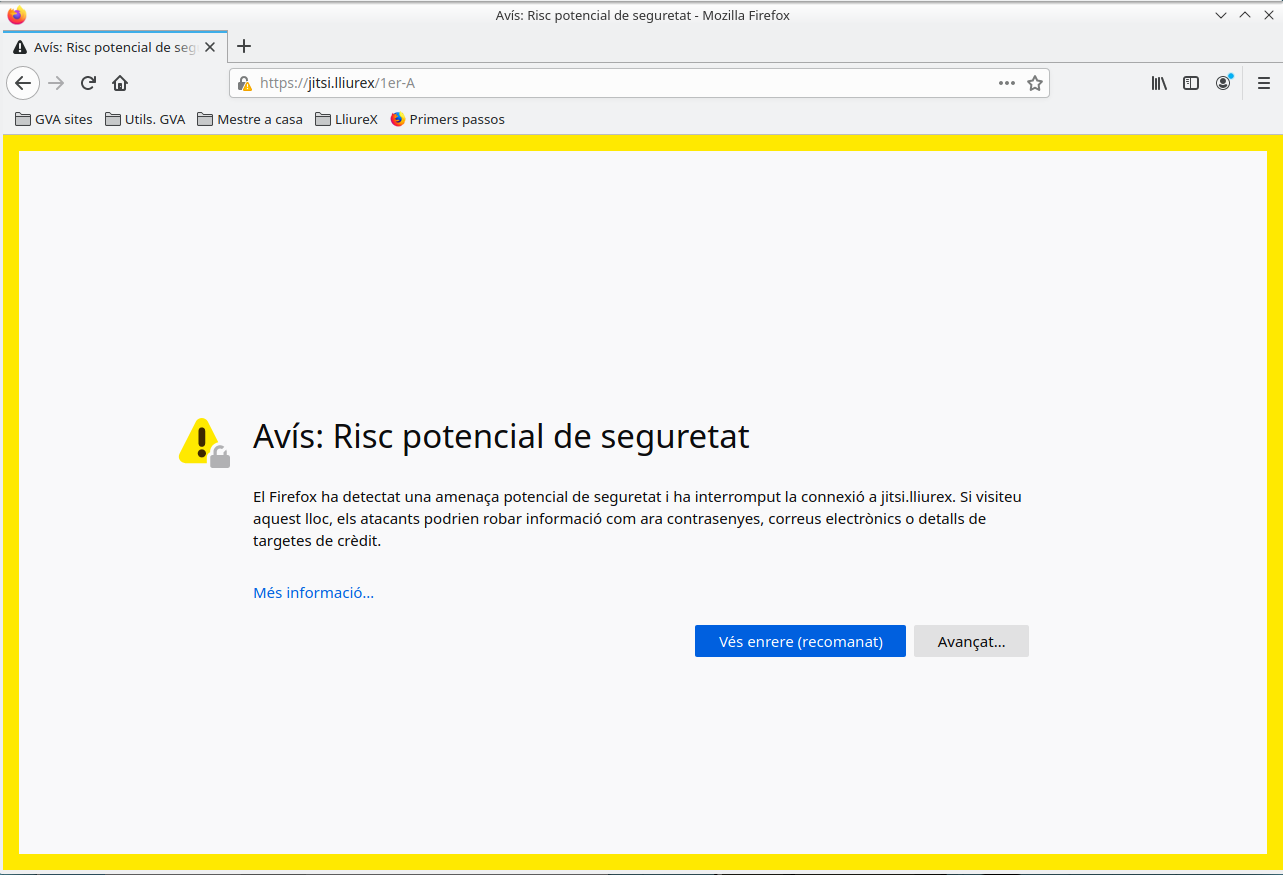Screen dimensions: 1283x875
Task: Click the connection warning padlock icon
Action: point(245,84)
